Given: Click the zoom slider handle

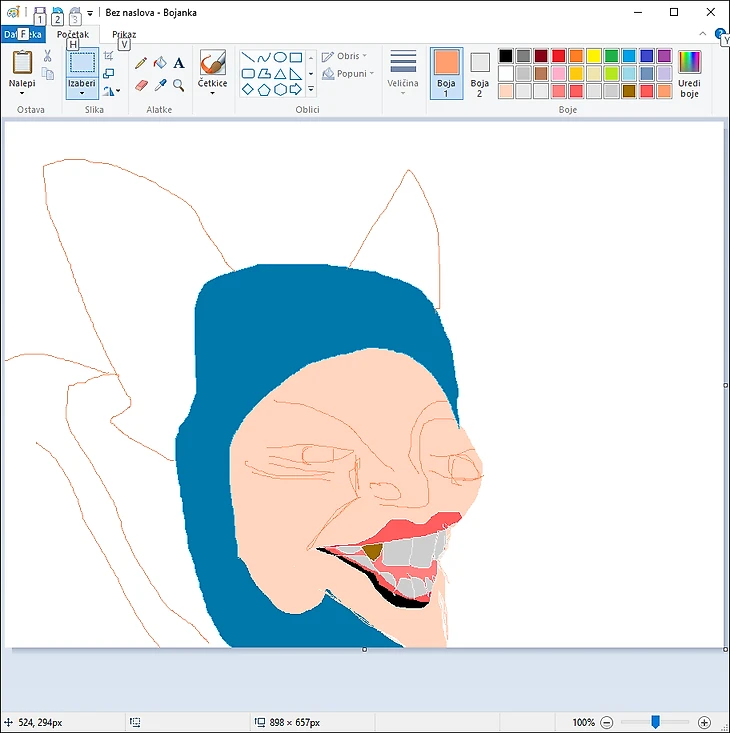Looking at the screenshot, I should coord(655,722).
